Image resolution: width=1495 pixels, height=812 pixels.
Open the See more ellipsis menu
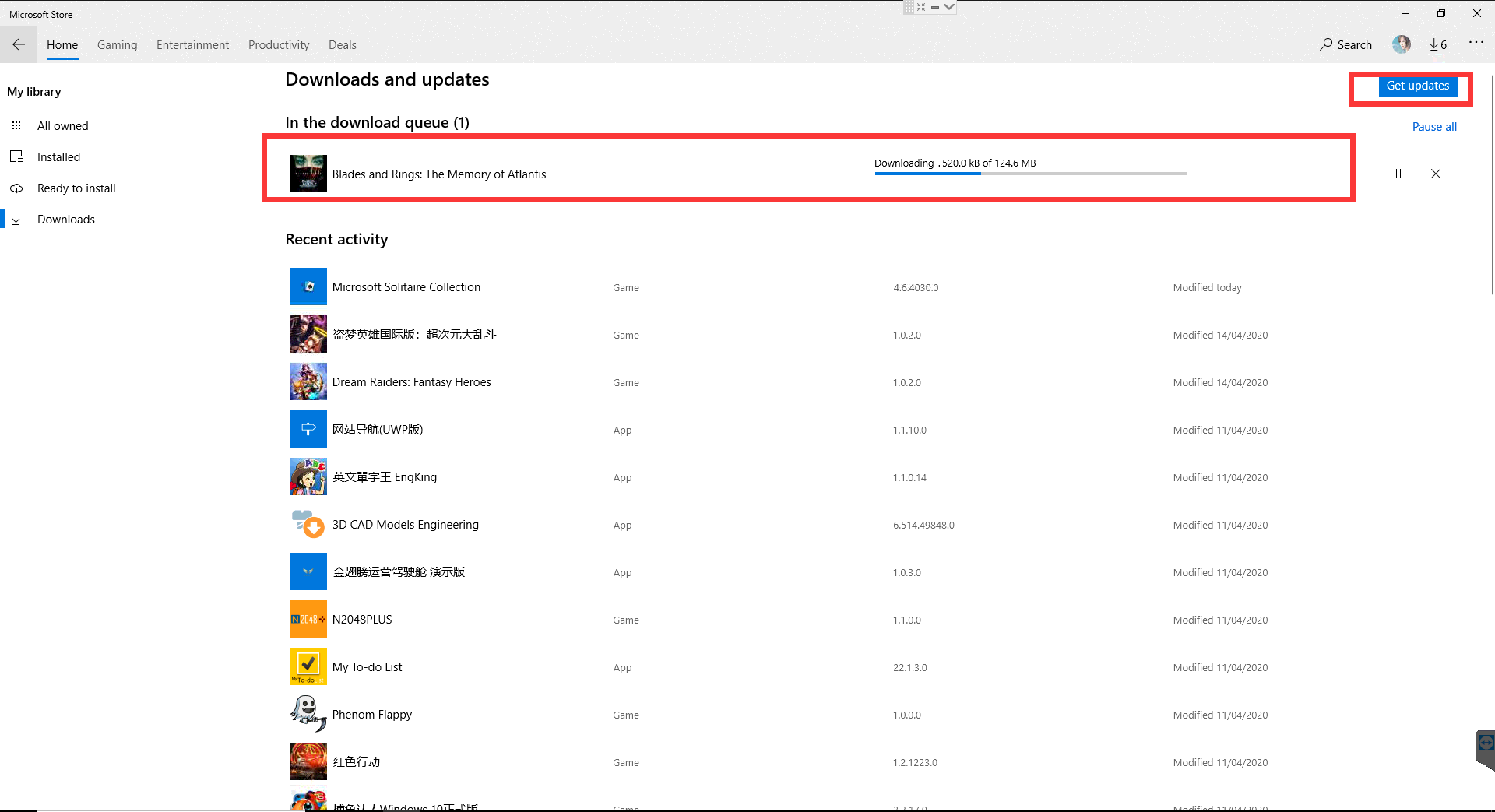pos(1476,43)
